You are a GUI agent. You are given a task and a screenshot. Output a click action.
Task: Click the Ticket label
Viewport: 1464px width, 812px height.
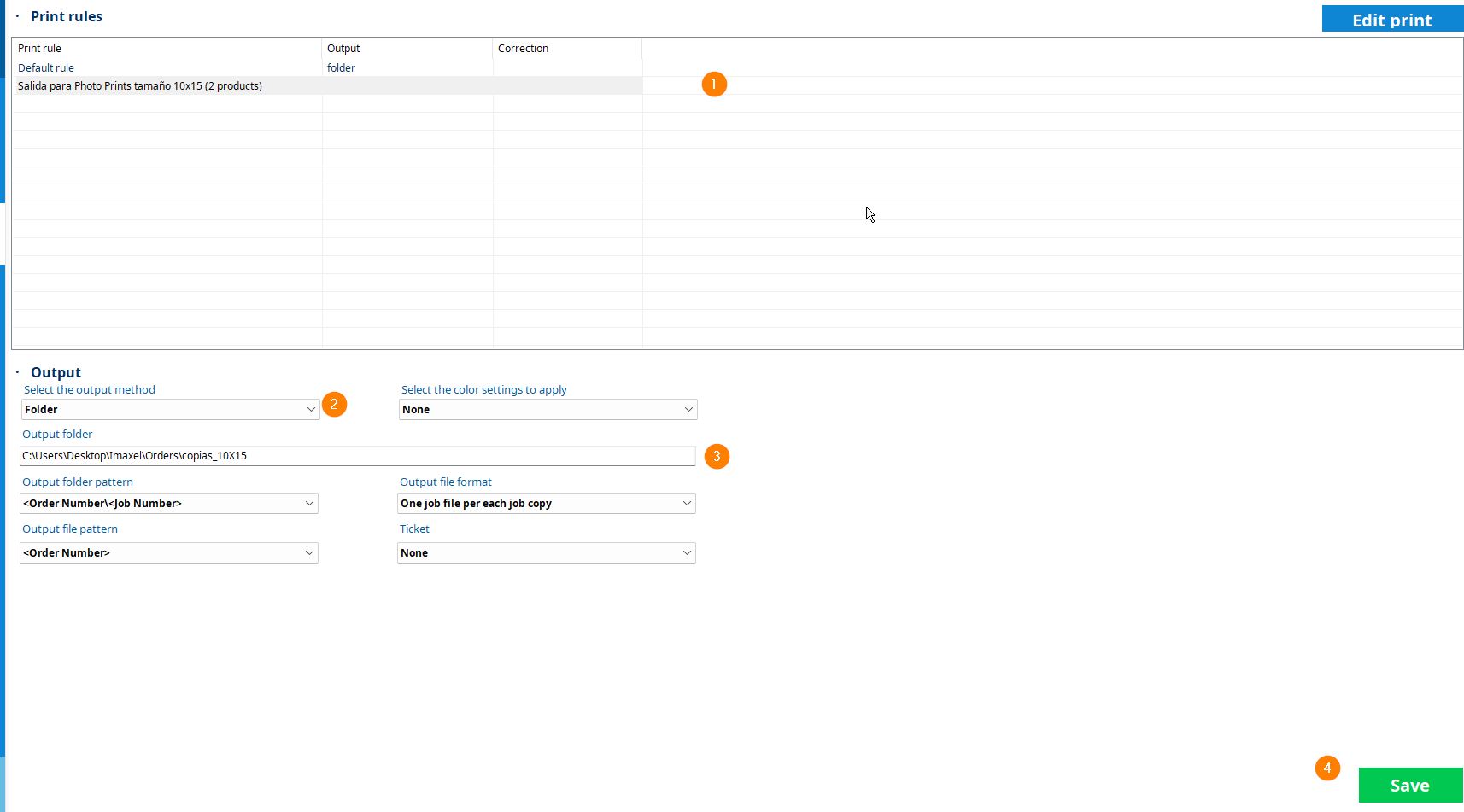point(414,529)
